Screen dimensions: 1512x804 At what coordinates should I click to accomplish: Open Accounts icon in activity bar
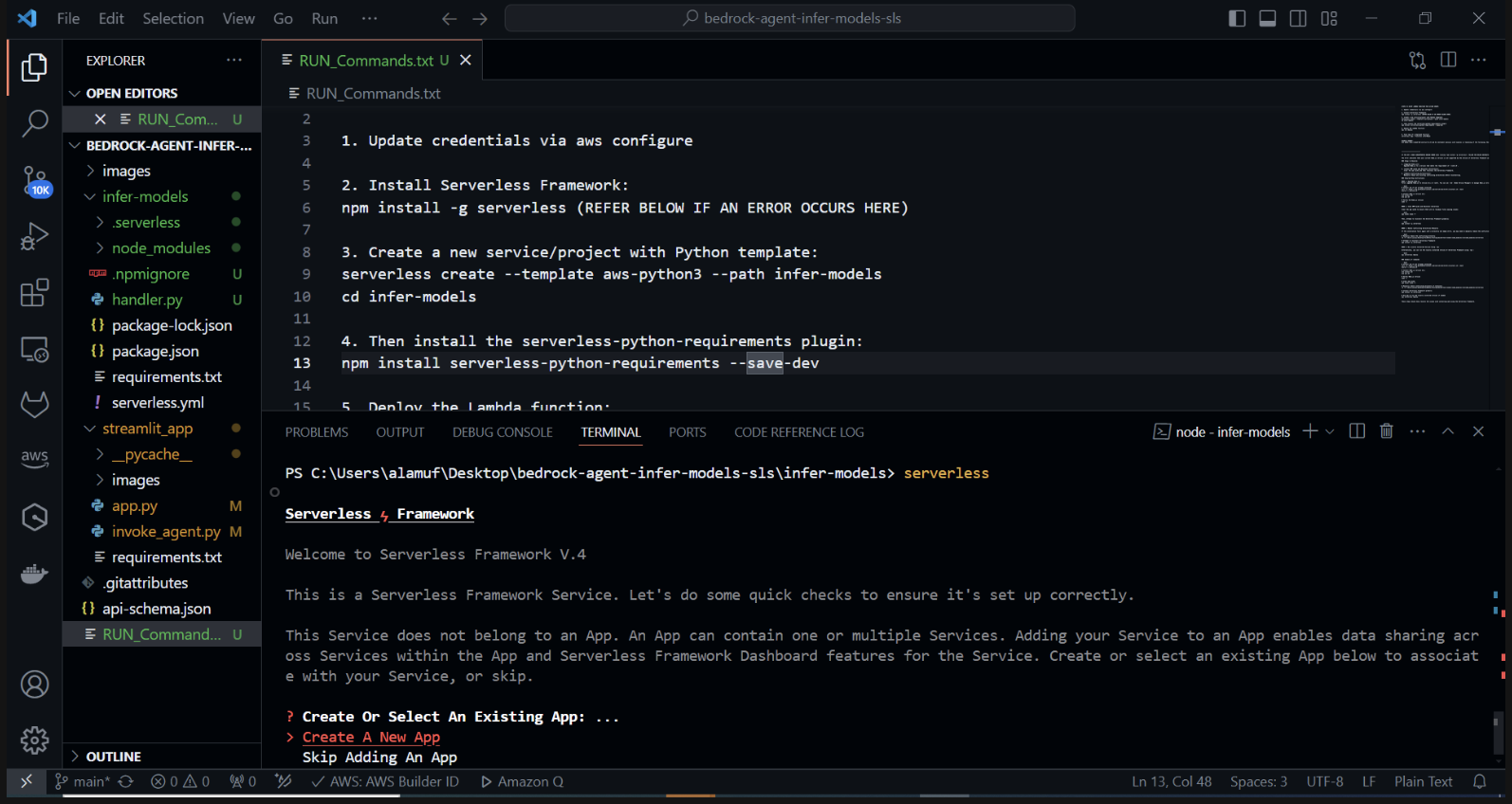pos(34,685)
